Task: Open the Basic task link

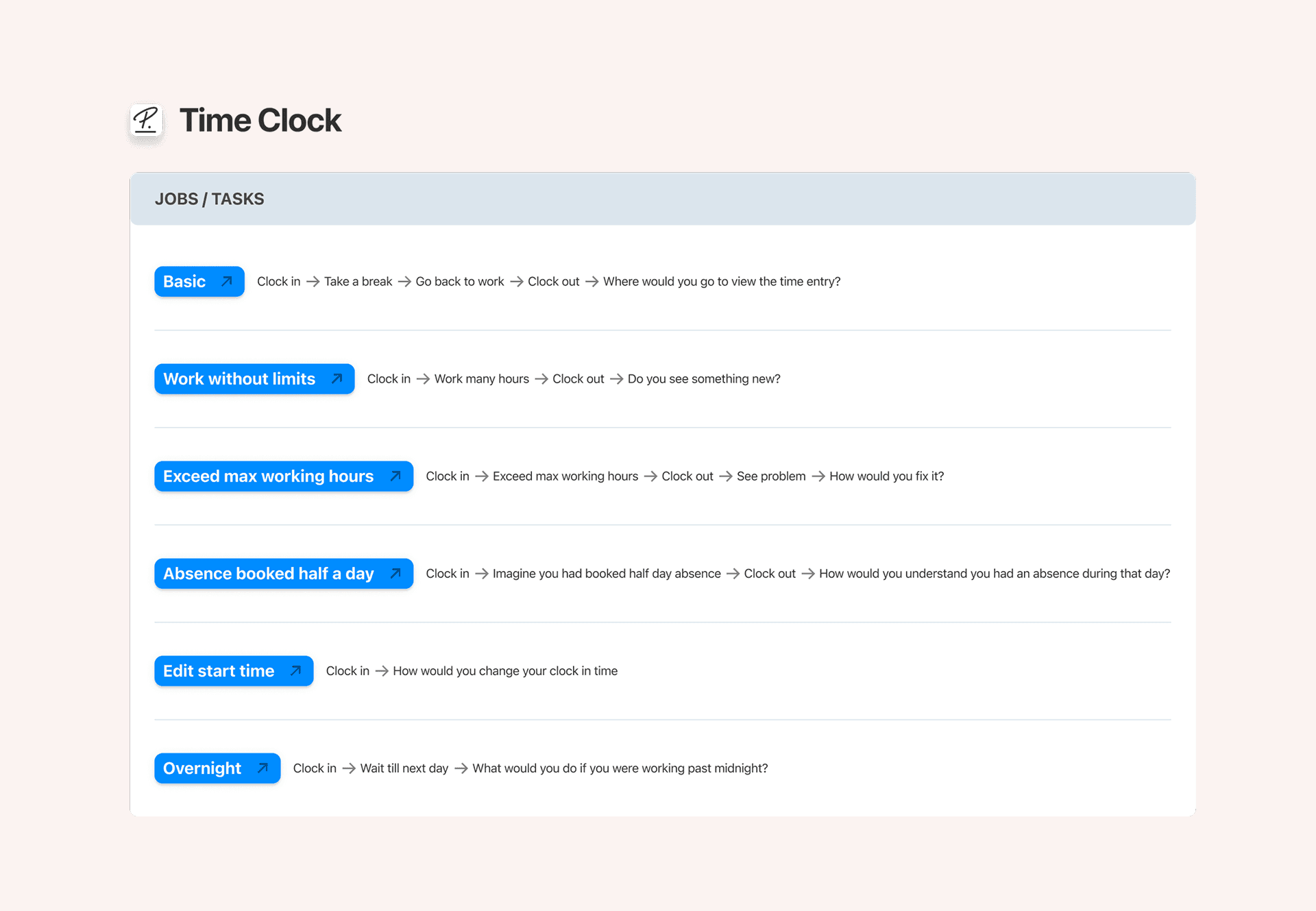Action: (184, 282)
